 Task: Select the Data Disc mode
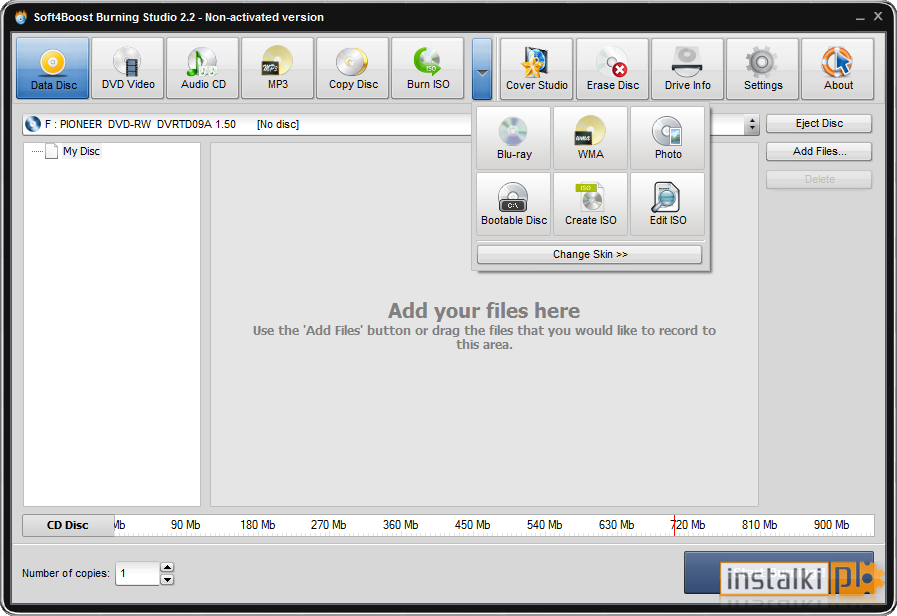[x=53, y=68]
